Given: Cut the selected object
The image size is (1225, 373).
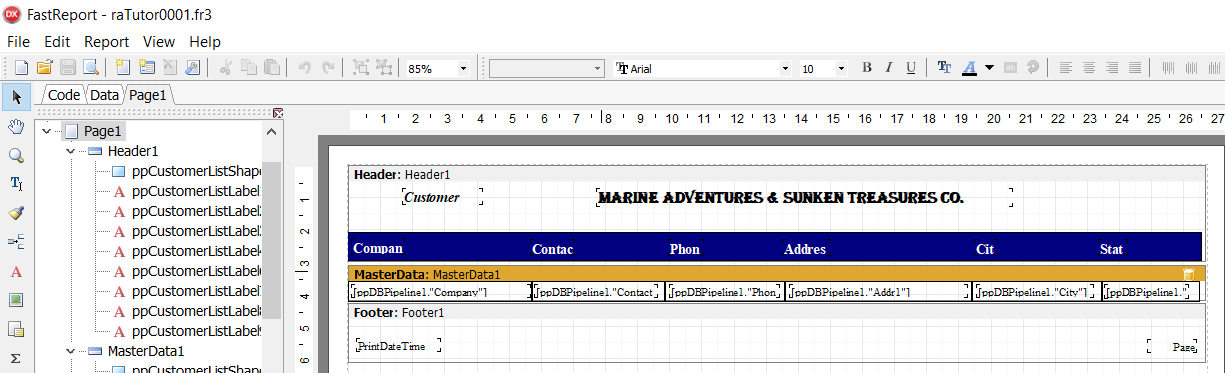Looking at the screenshot, I should coord(226,68).
